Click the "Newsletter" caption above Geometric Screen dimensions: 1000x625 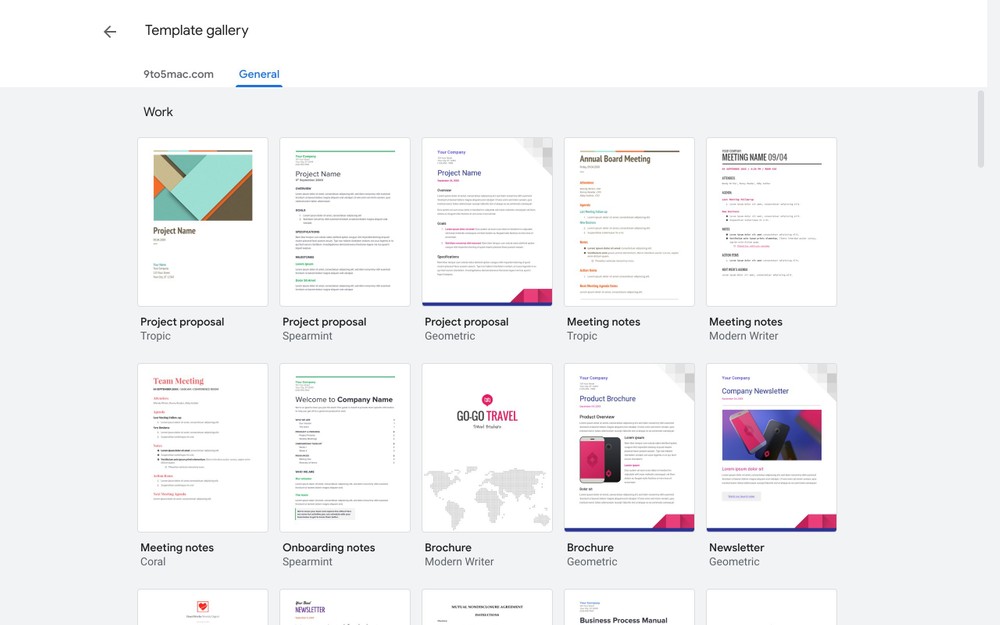pos(737,547)
